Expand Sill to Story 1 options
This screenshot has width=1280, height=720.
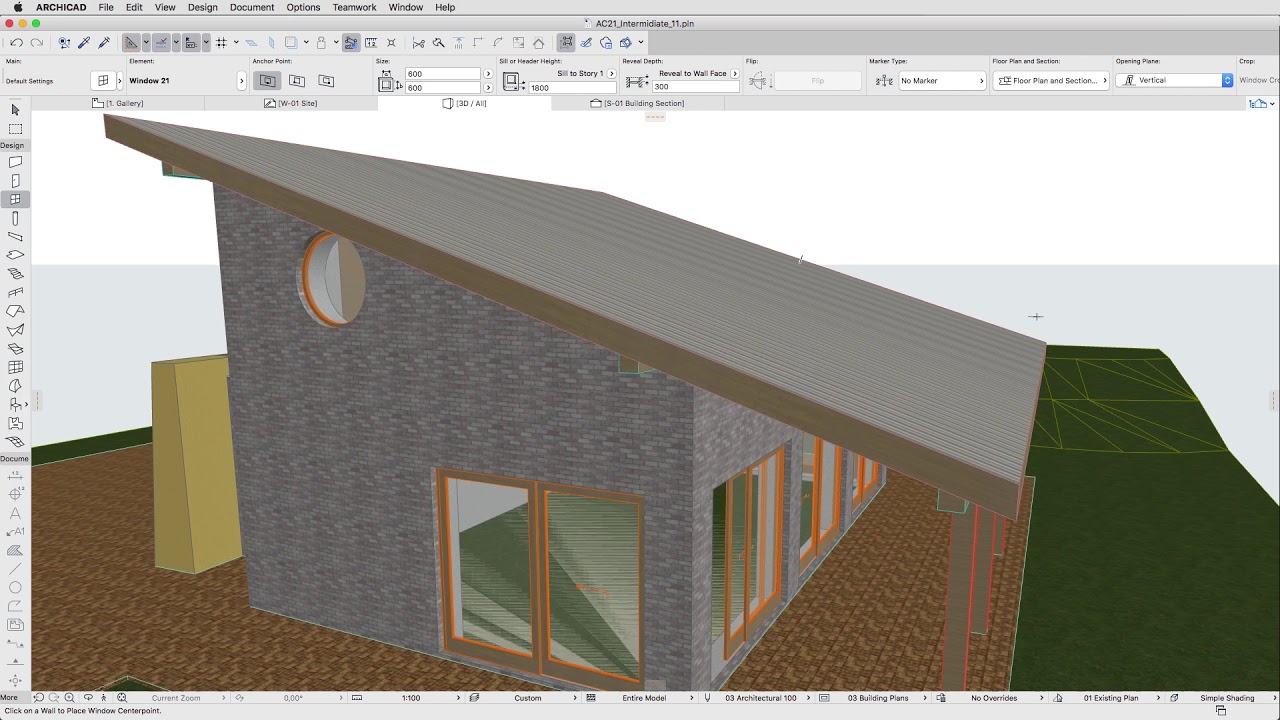[x=611, y=73]
